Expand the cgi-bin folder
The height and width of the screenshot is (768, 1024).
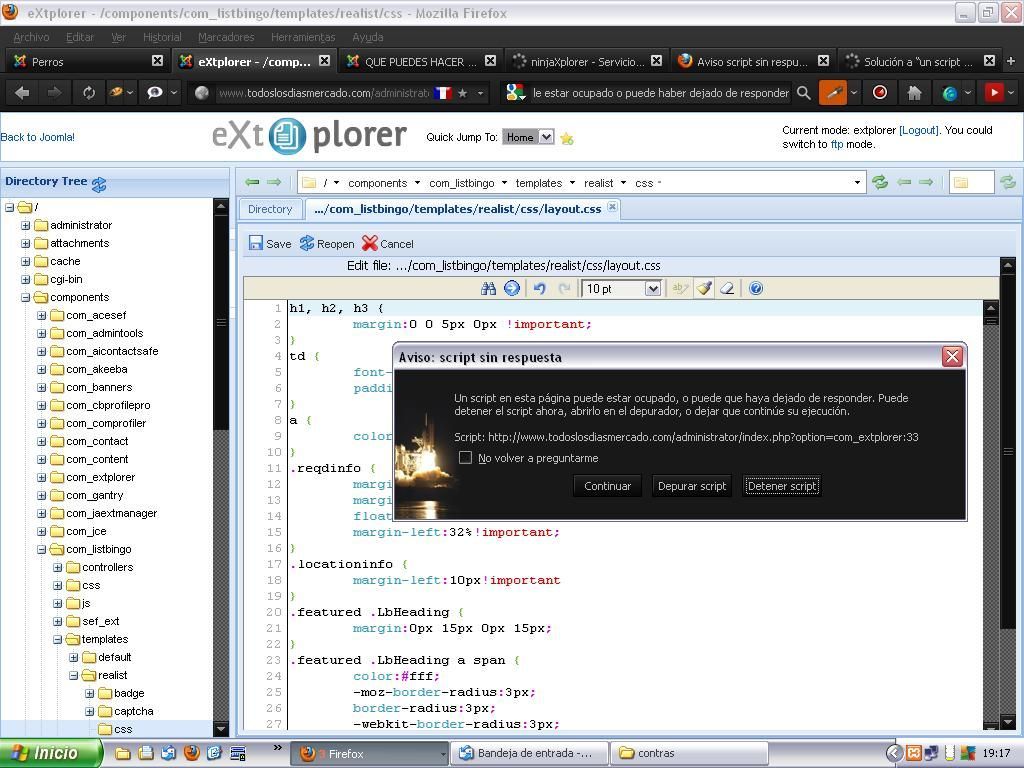point(25,280)
